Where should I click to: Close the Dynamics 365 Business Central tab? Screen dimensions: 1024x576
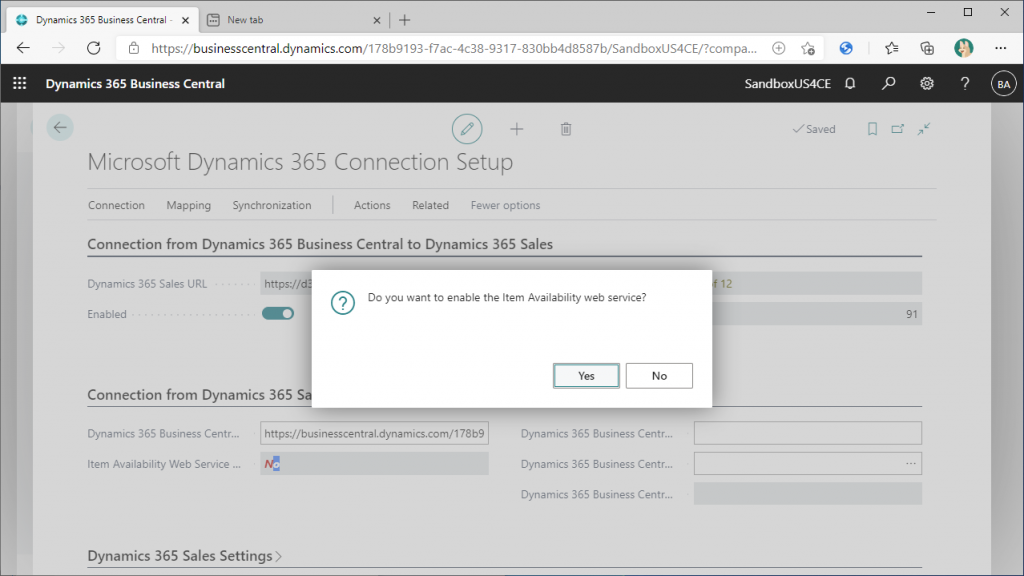pos(185,20)
